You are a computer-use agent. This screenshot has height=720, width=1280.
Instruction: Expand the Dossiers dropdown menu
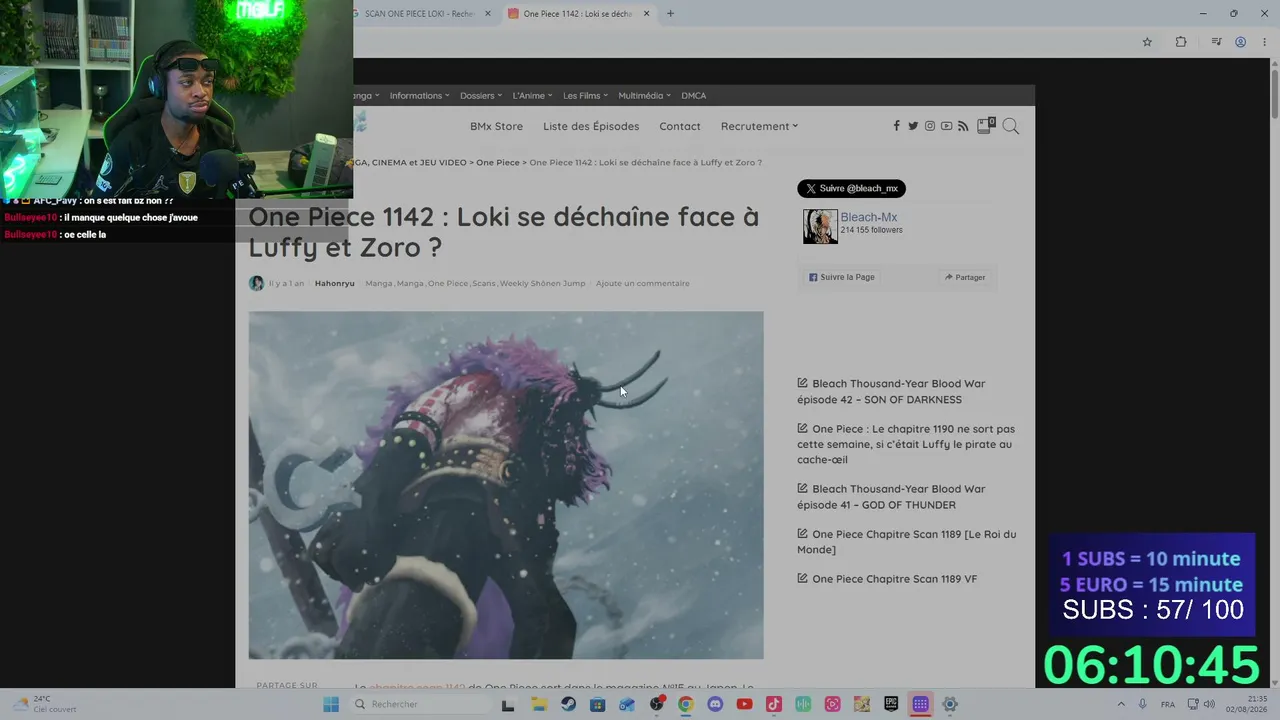tap(481, 96)
